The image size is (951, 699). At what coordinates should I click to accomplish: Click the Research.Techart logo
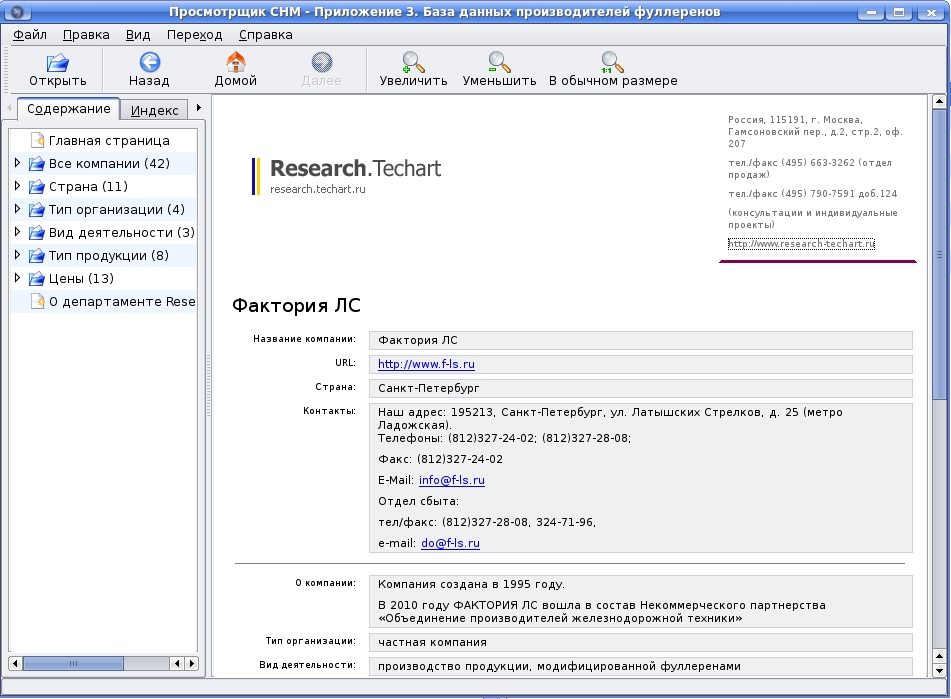(347, 176)
